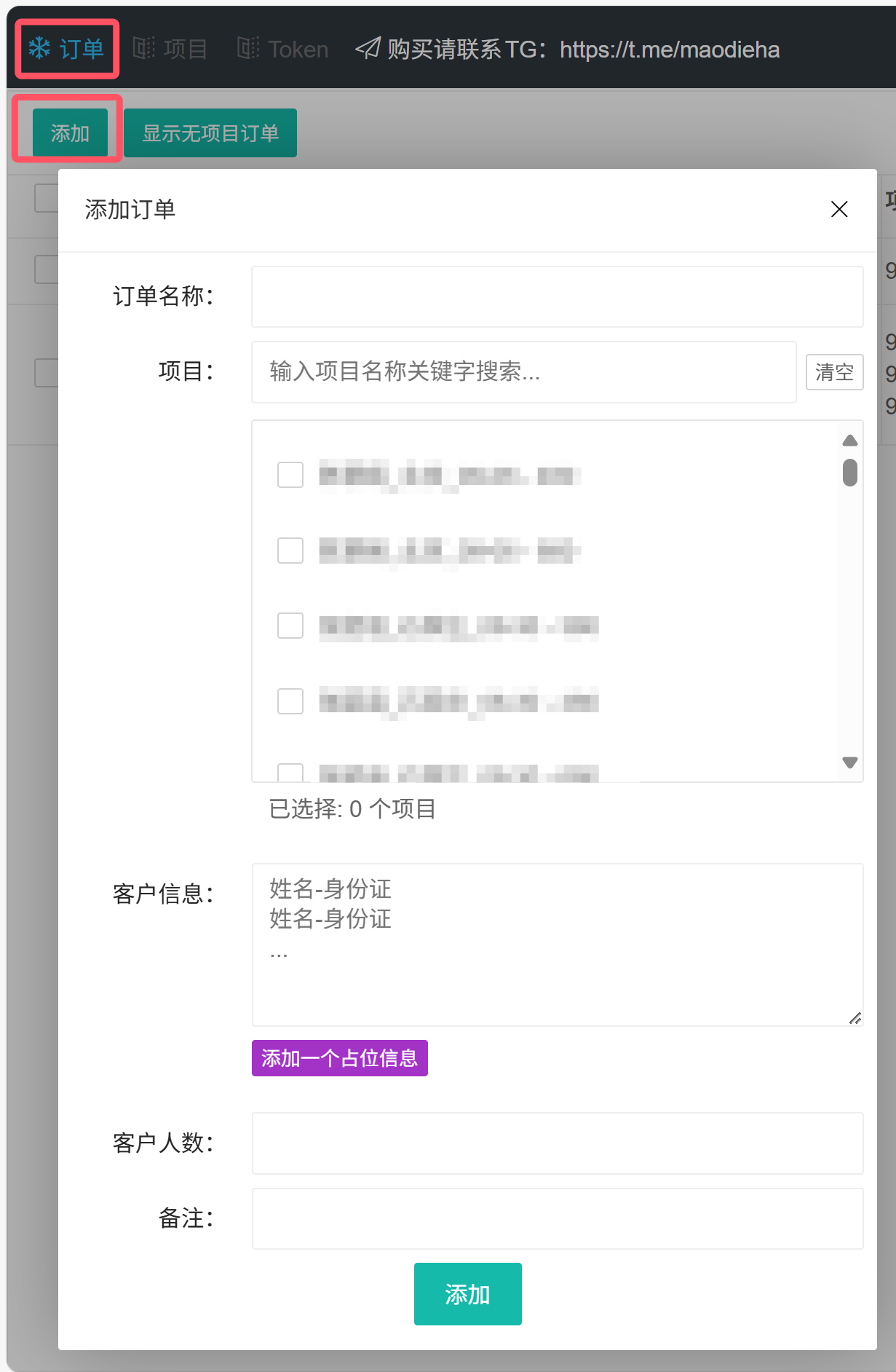
Task: Click the icon next to 项目 tab
Action: (144, 49)
